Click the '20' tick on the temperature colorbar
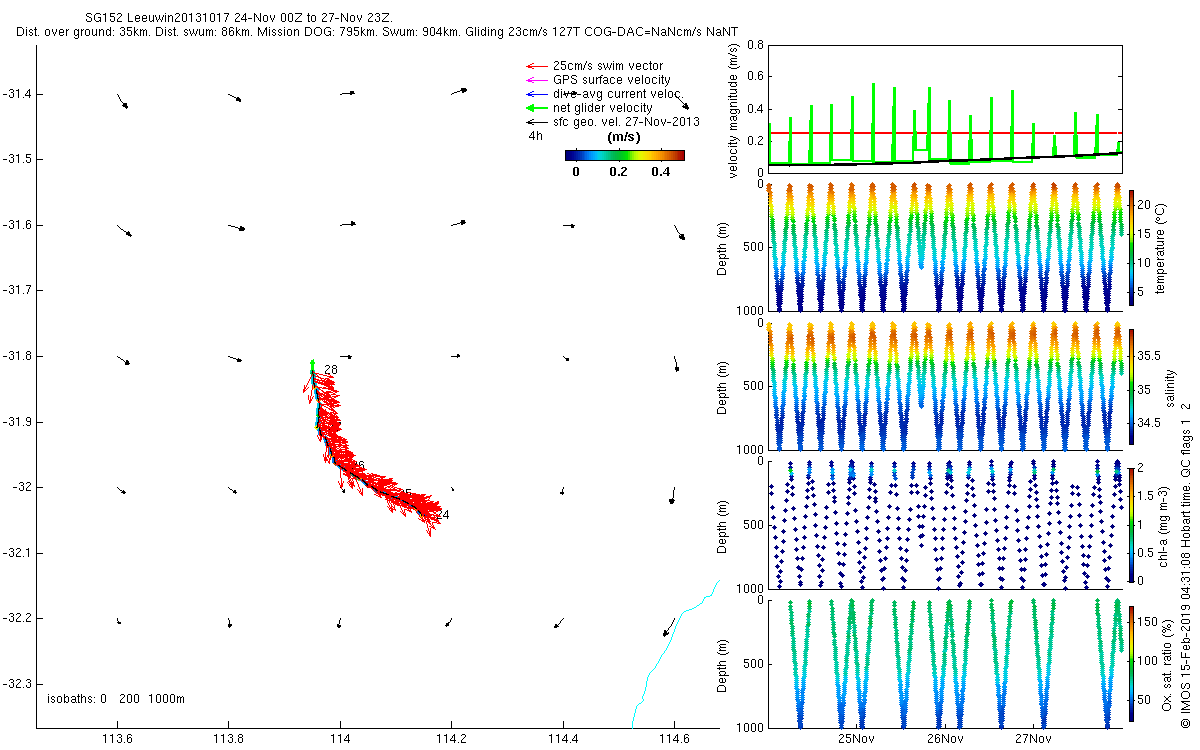Viewport: 1200px width, 750px height. 1145,203
